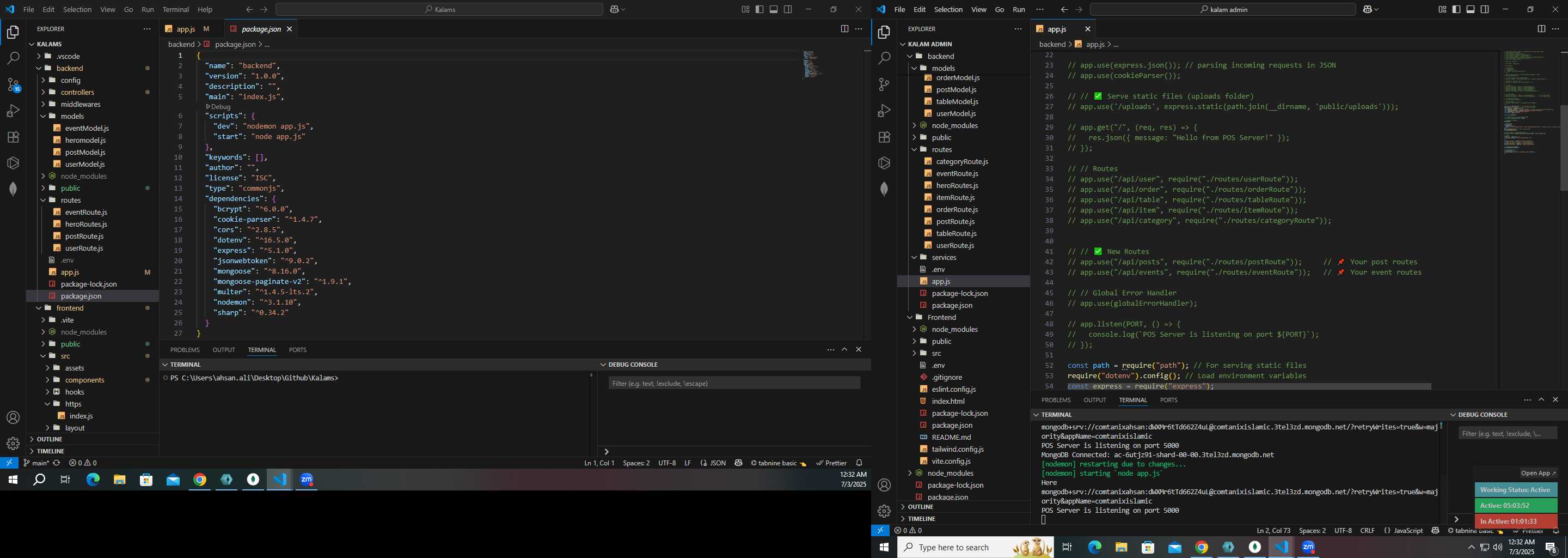Open Microsoft Edge on left taskbar
The width and height of the screenshot is (1568, 558).
point(93,480)
